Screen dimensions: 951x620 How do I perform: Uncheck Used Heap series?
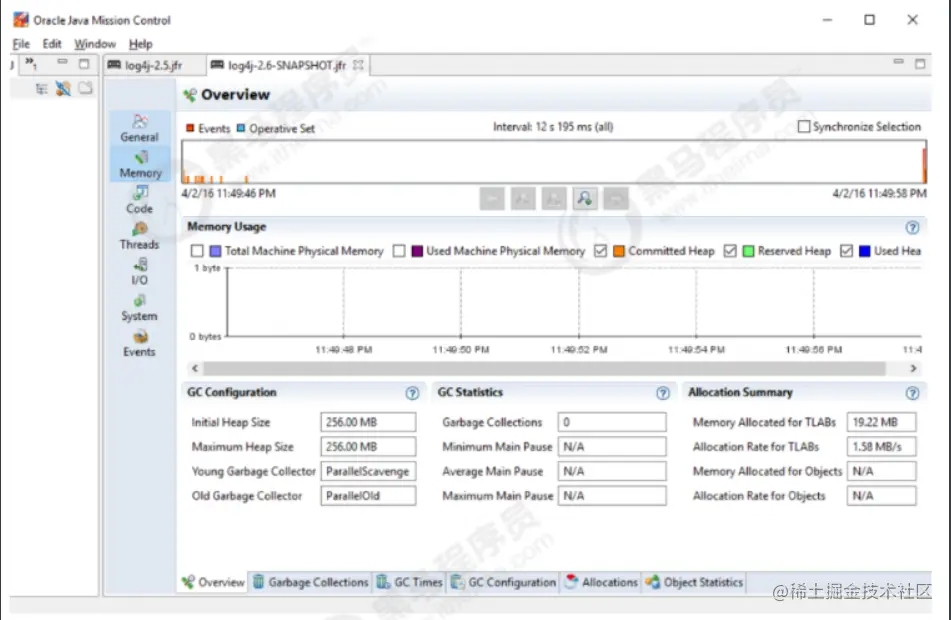[847, 251]
